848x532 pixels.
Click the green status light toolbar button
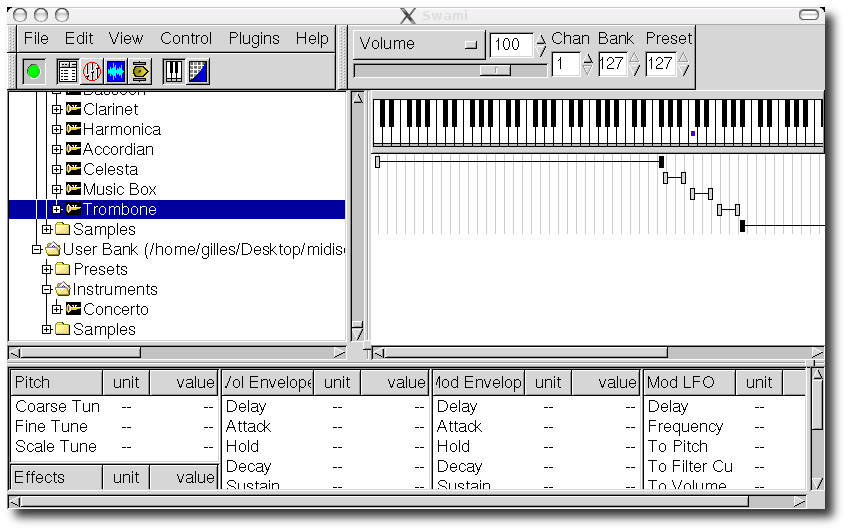[34, 71]
